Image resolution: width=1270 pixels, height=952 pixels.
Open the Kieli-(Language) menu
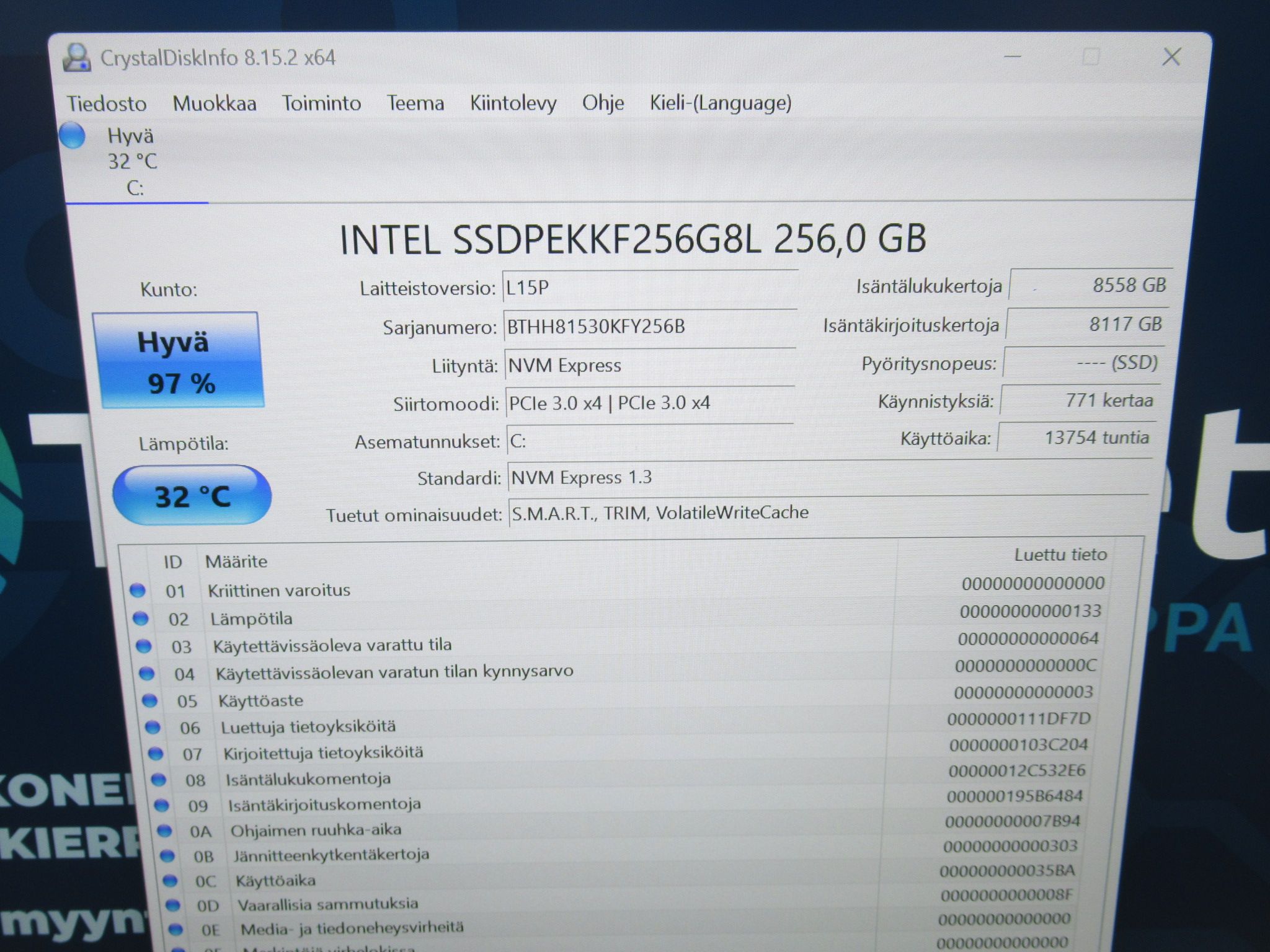point(721,103)
